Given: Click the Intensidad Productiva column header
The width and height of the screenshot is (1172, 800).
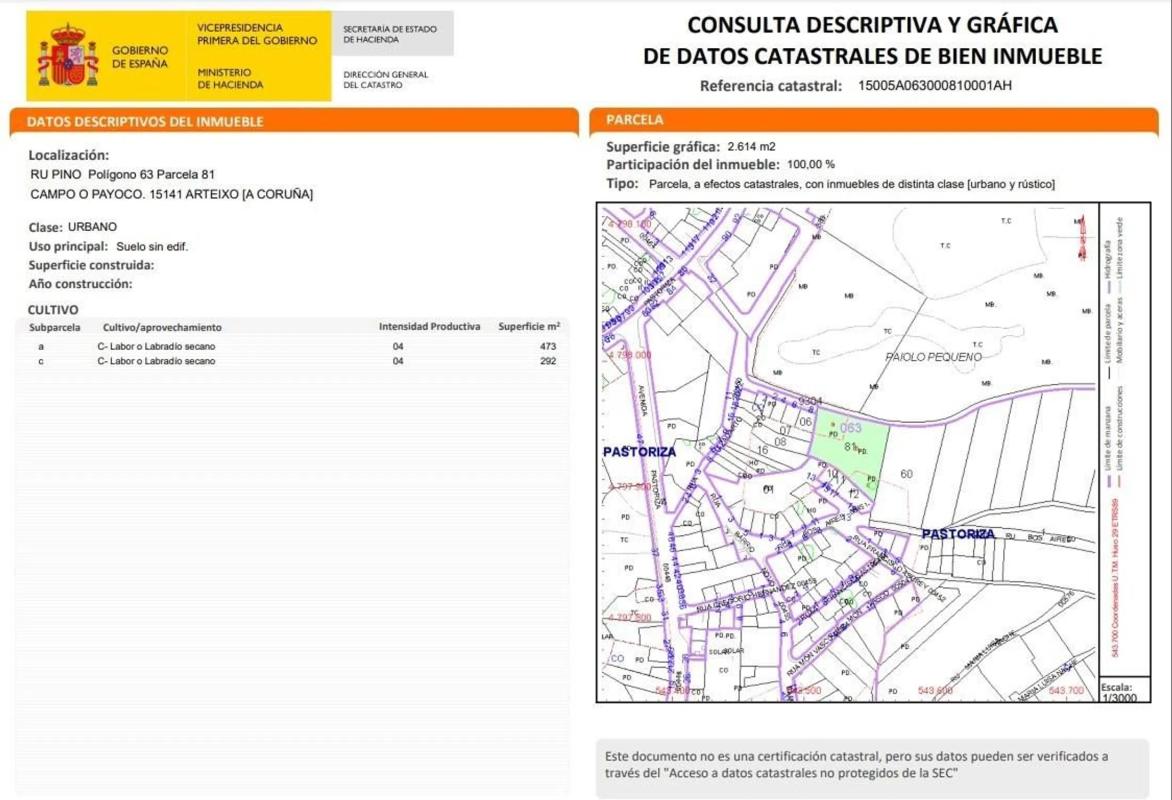Looking at the screenshot, I should tap(429, 327).
